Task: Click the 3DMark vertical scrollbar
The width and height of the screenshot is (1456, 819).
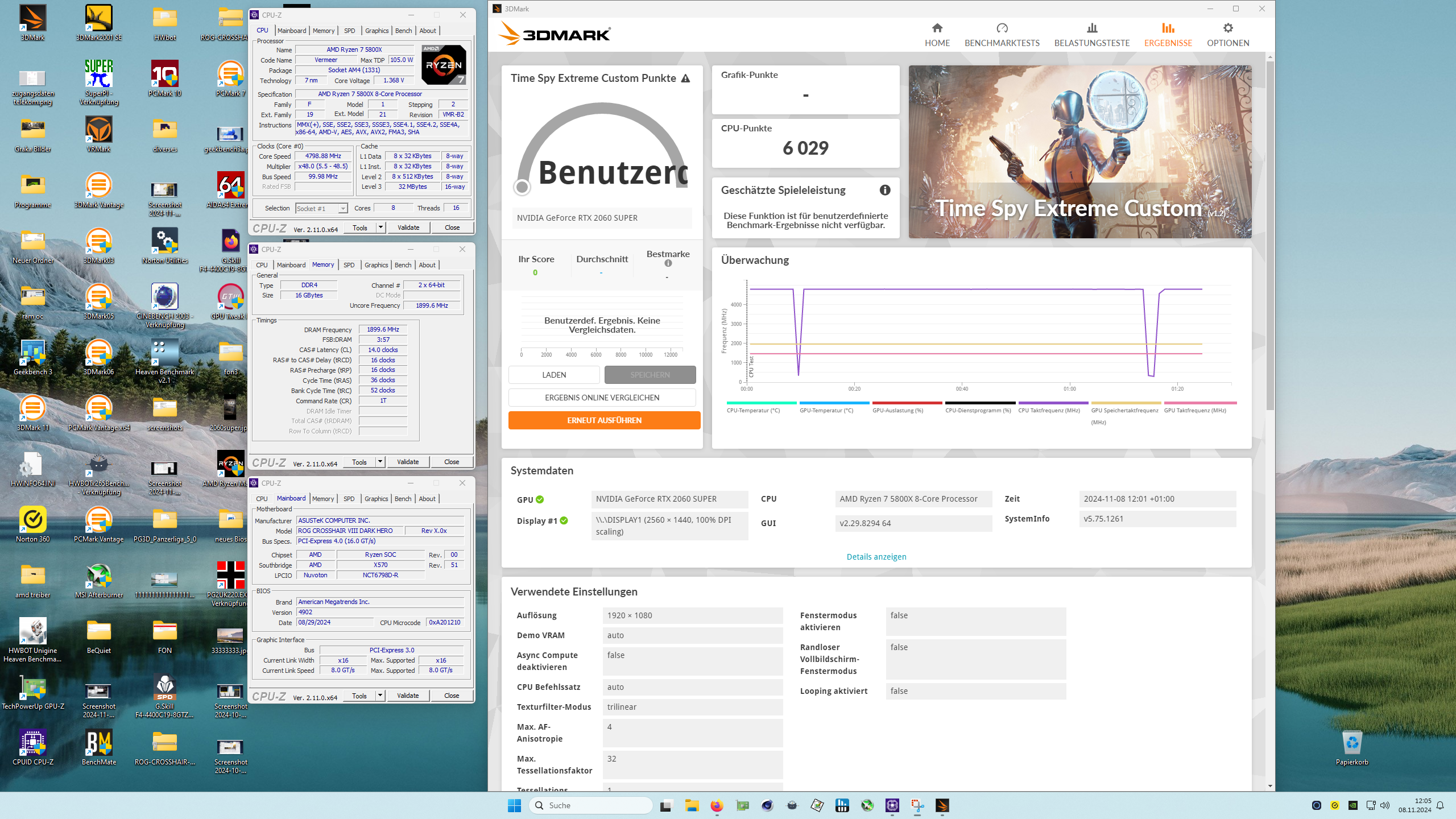Action: tap(1270, 235)
